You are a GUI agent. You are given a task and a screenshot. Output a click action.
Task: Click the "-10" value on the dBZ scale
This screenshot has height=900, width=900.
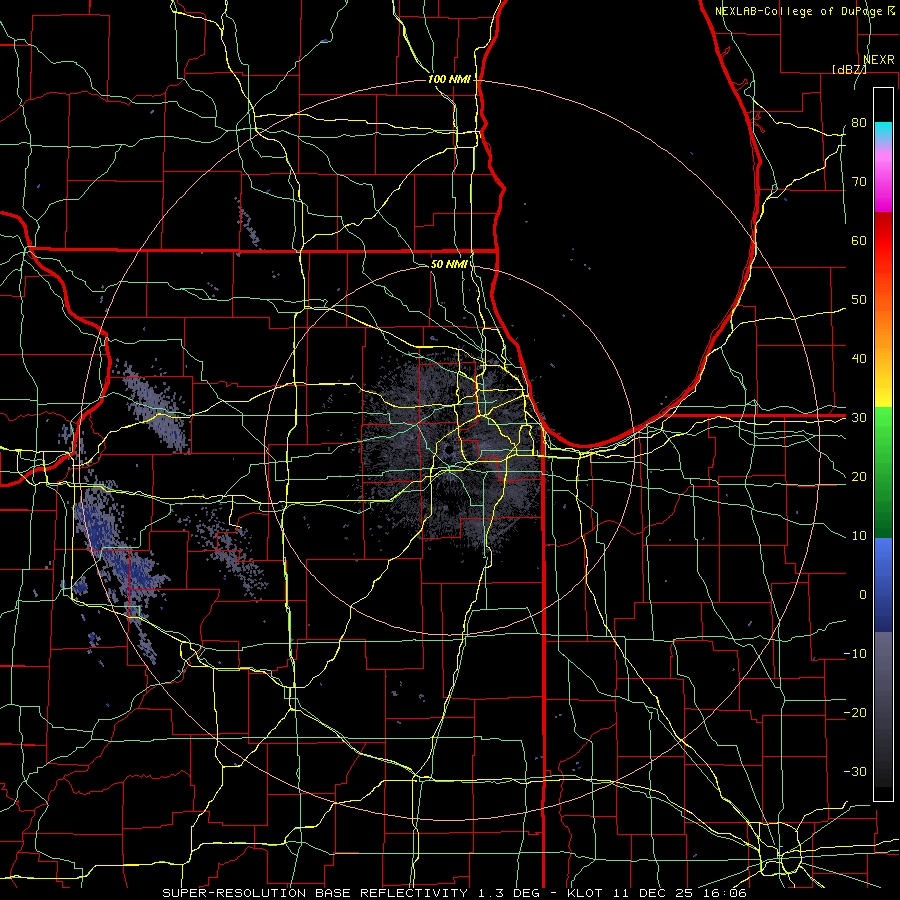[855, 654]
